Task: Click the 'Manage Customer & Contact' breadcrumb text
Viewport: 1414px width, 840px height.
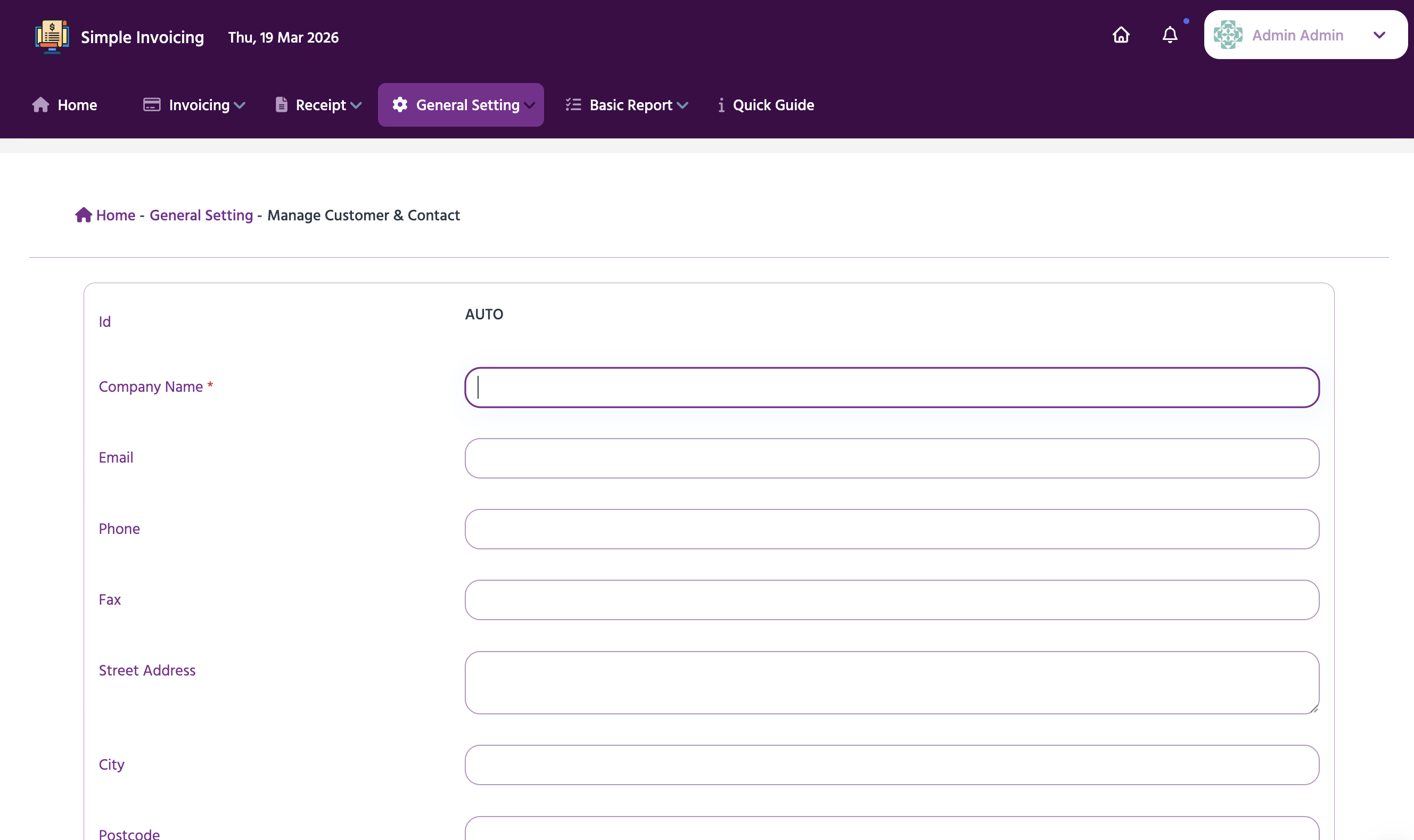Action: (x=364, y=215)
